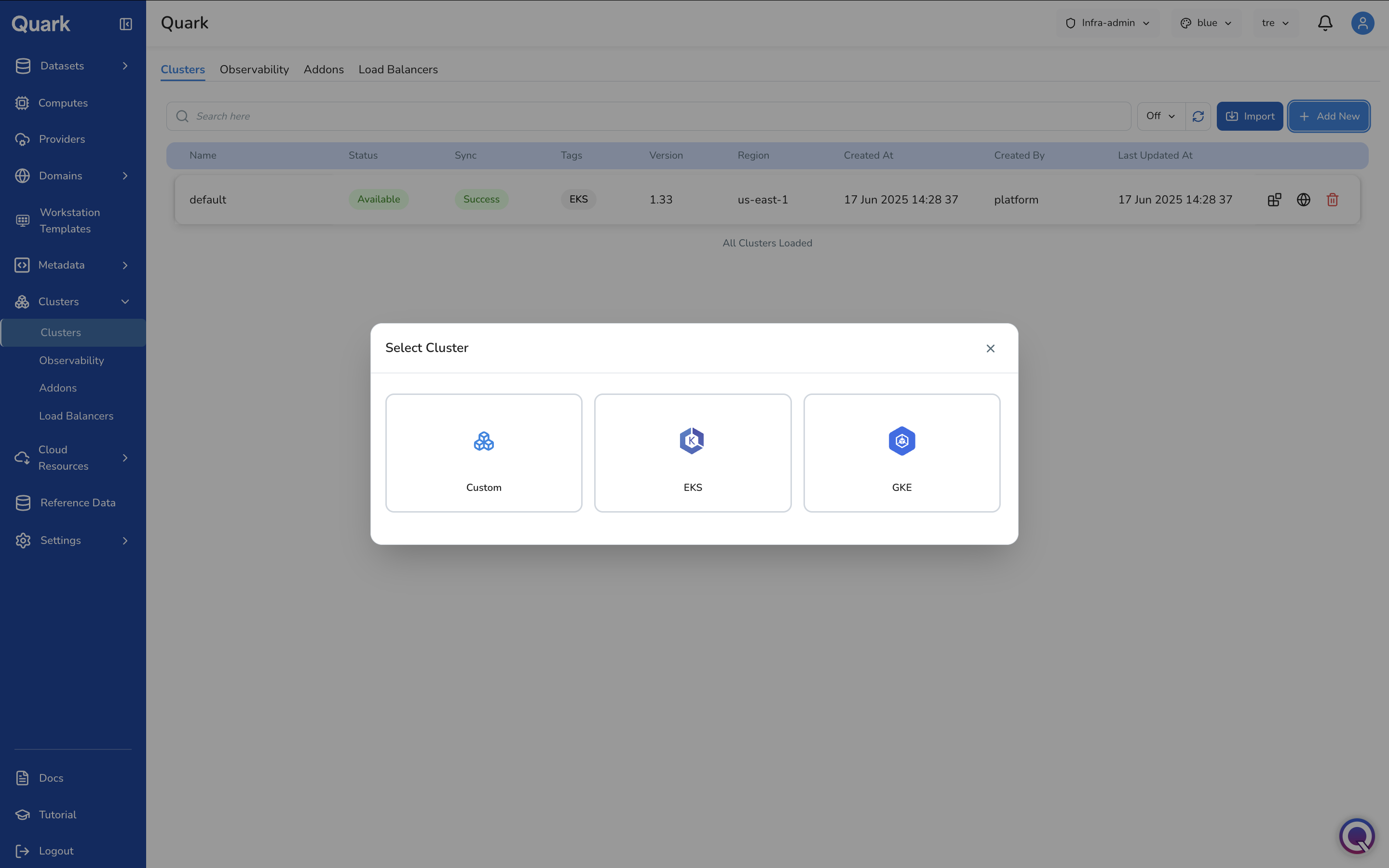Expand the Settings chevron
Viewport: 1389px width, 868px height.
tap(125, 541)
